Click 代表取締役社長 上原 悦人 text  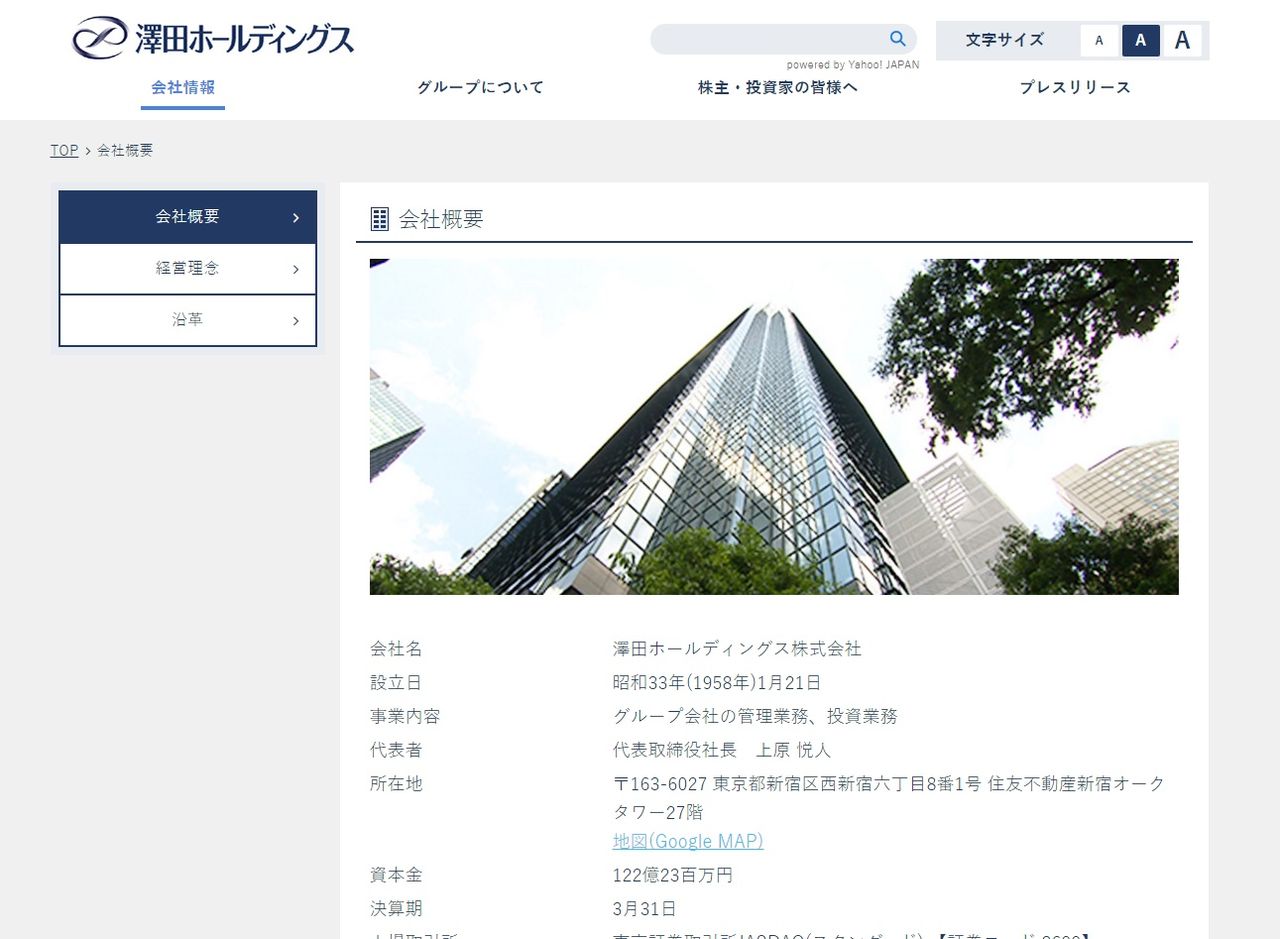pyautogui.click(x=722, y=751)
